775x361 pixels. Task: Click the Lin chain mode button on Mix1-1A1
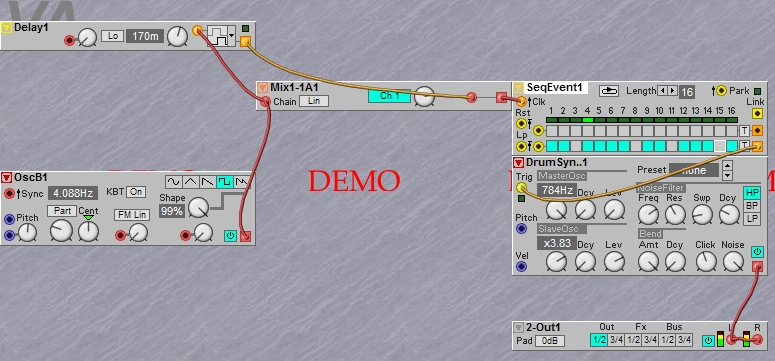tap(314, 101)
